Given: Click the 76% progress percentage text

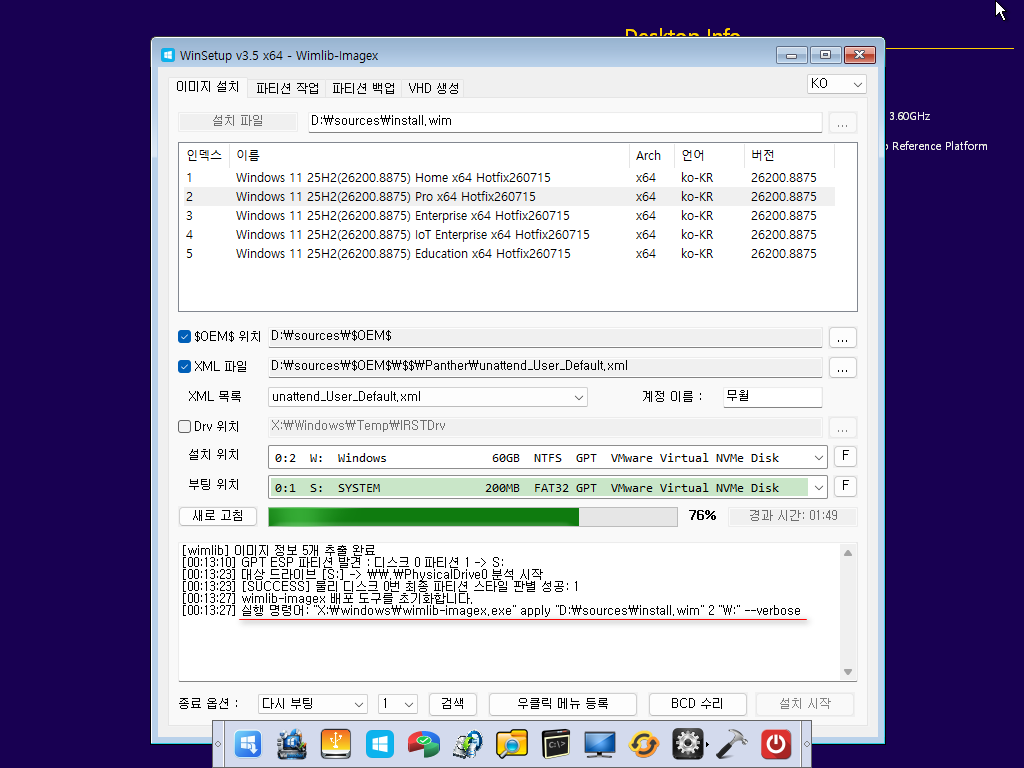Looking at the screenshot, I should [702, 516].
